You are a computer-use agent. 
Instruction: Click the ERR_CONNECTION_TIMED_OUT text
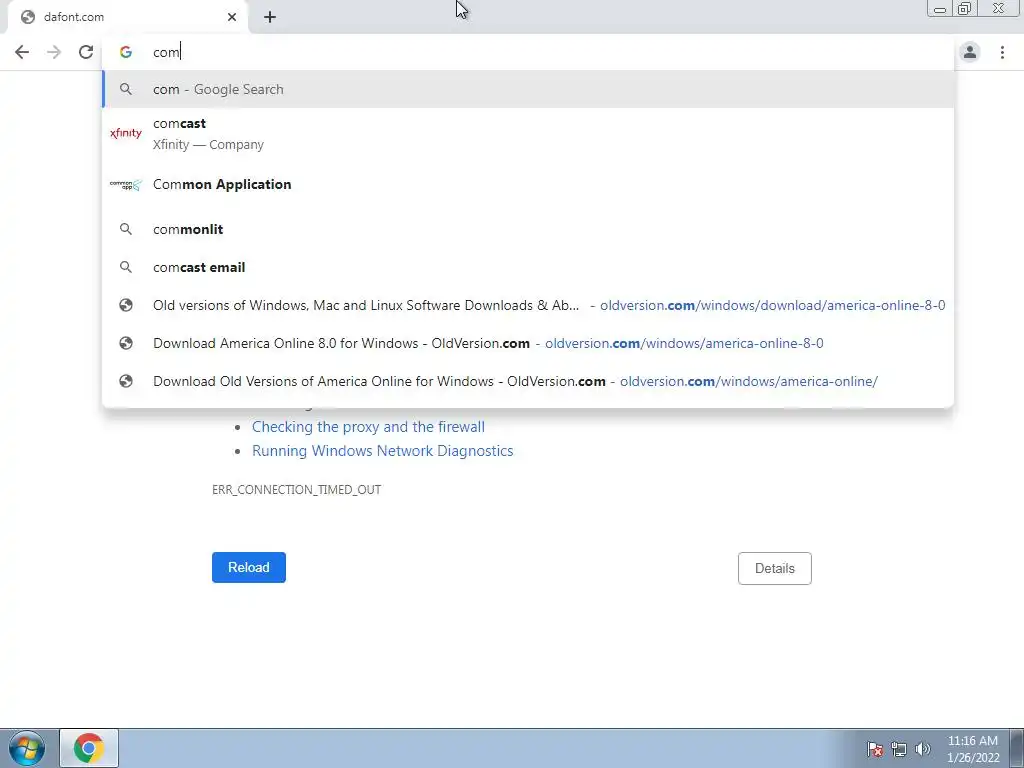tap(296, 490)
